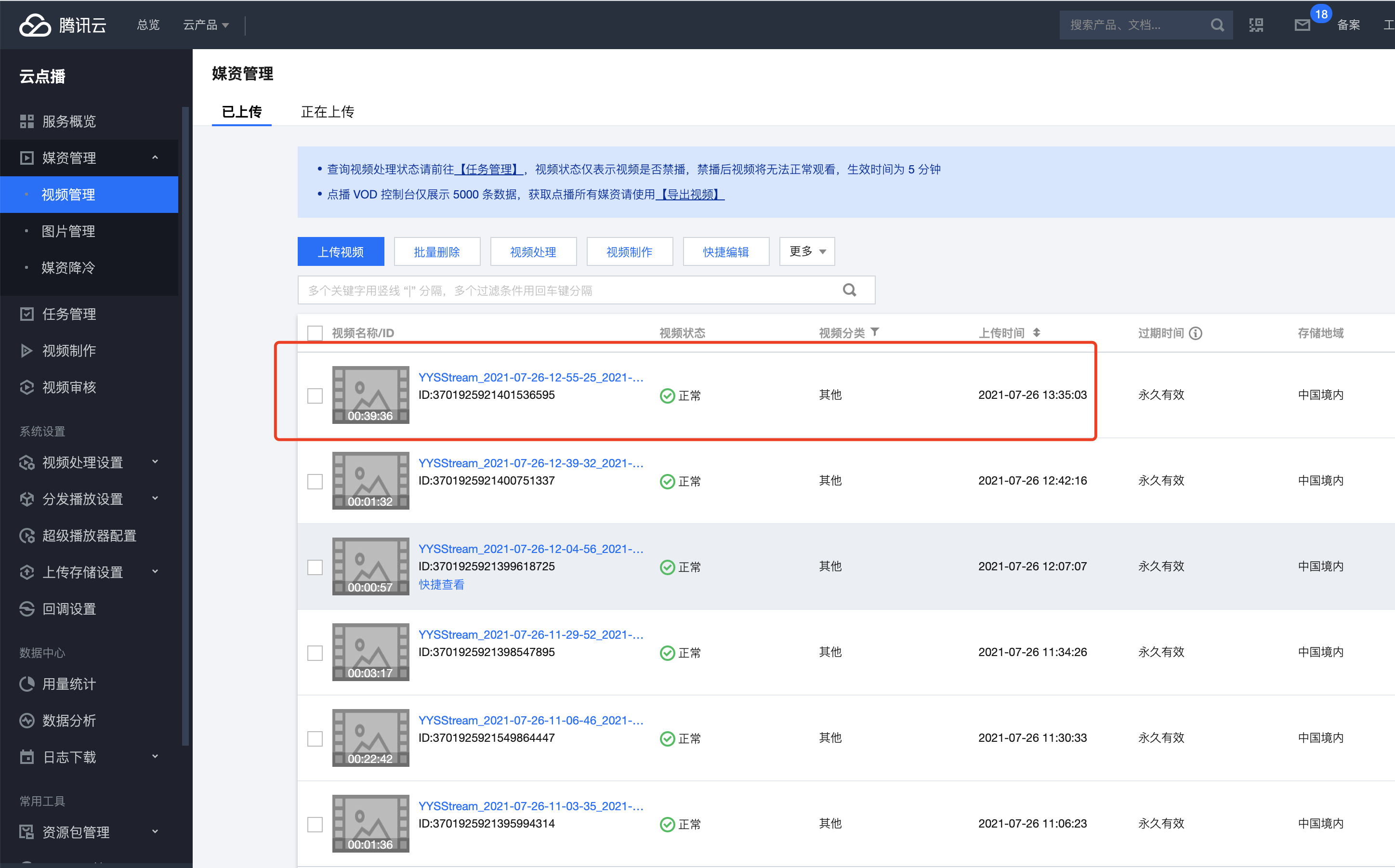
Task: Open the YYSStream_2021-07-26-11-29-52 video name link
Action: [531, 634]
